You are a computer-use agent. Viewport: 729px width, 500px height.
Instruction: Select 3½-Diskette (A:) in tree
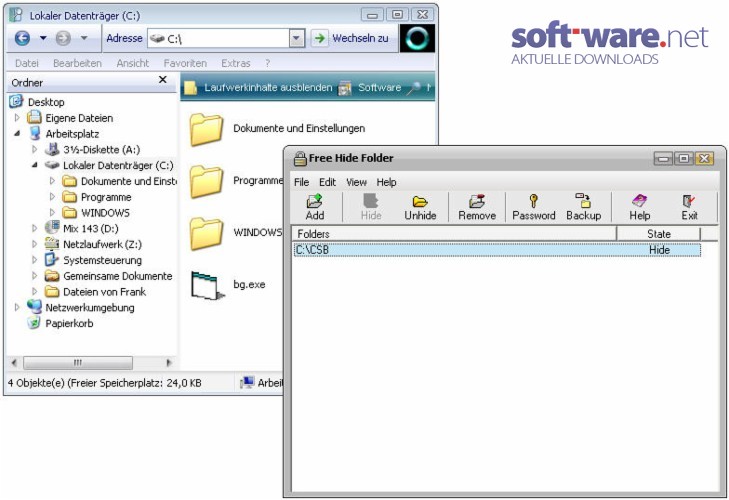(101, 150)
